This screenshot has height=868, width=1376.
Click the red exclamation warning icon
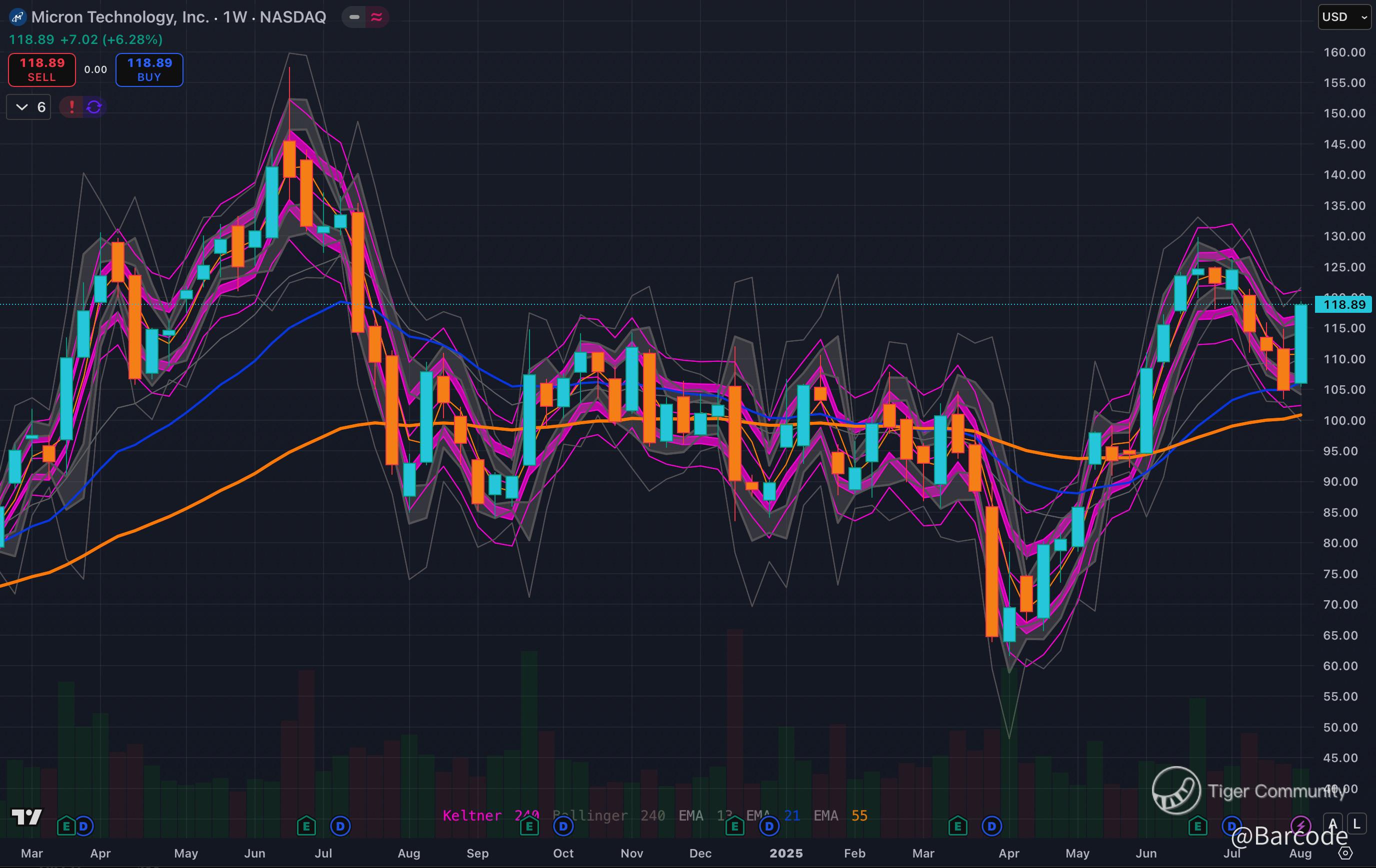pyautogui.click(x=71, y=107)
